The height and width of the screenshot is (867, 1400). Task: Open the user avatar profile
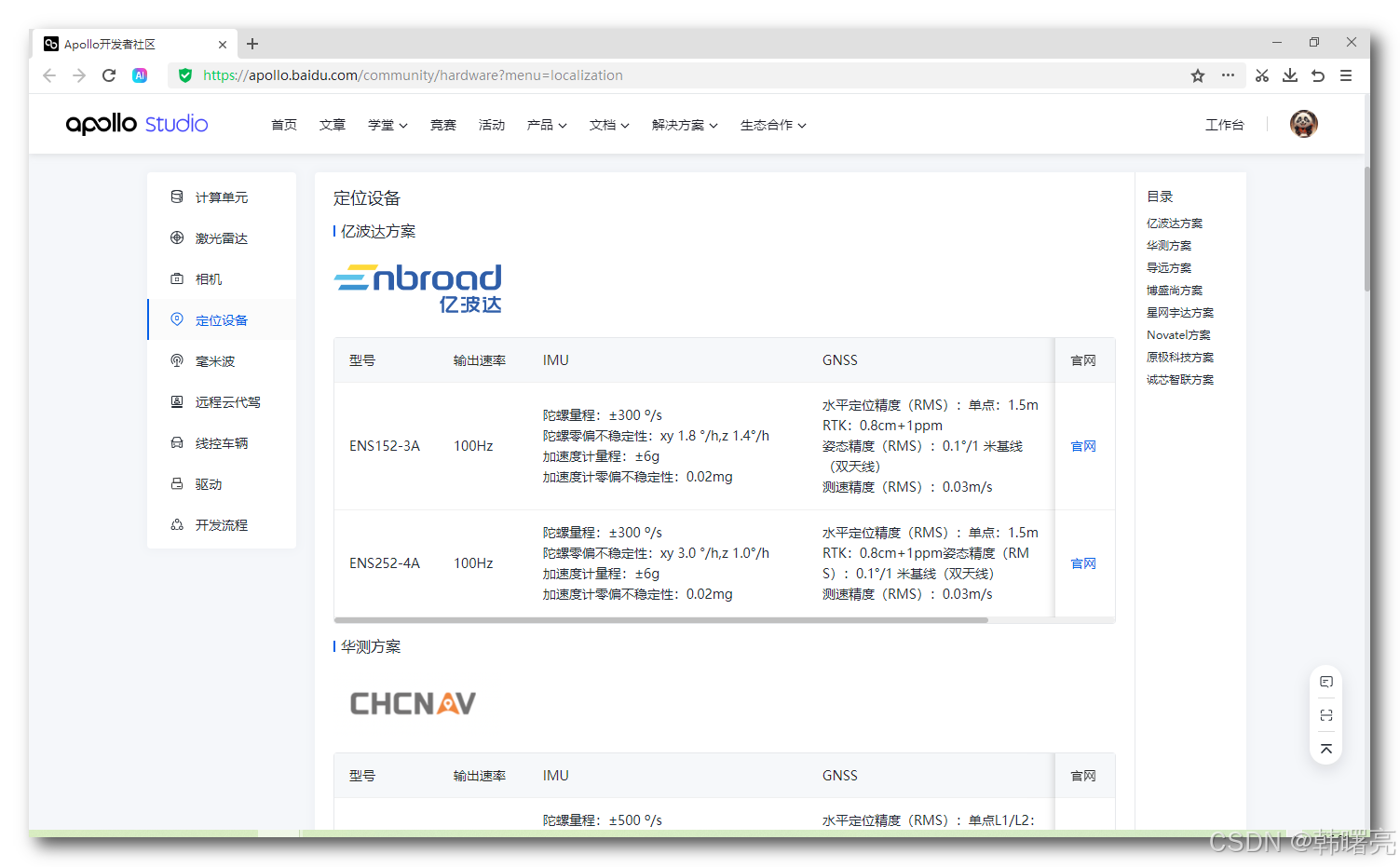1304,124
